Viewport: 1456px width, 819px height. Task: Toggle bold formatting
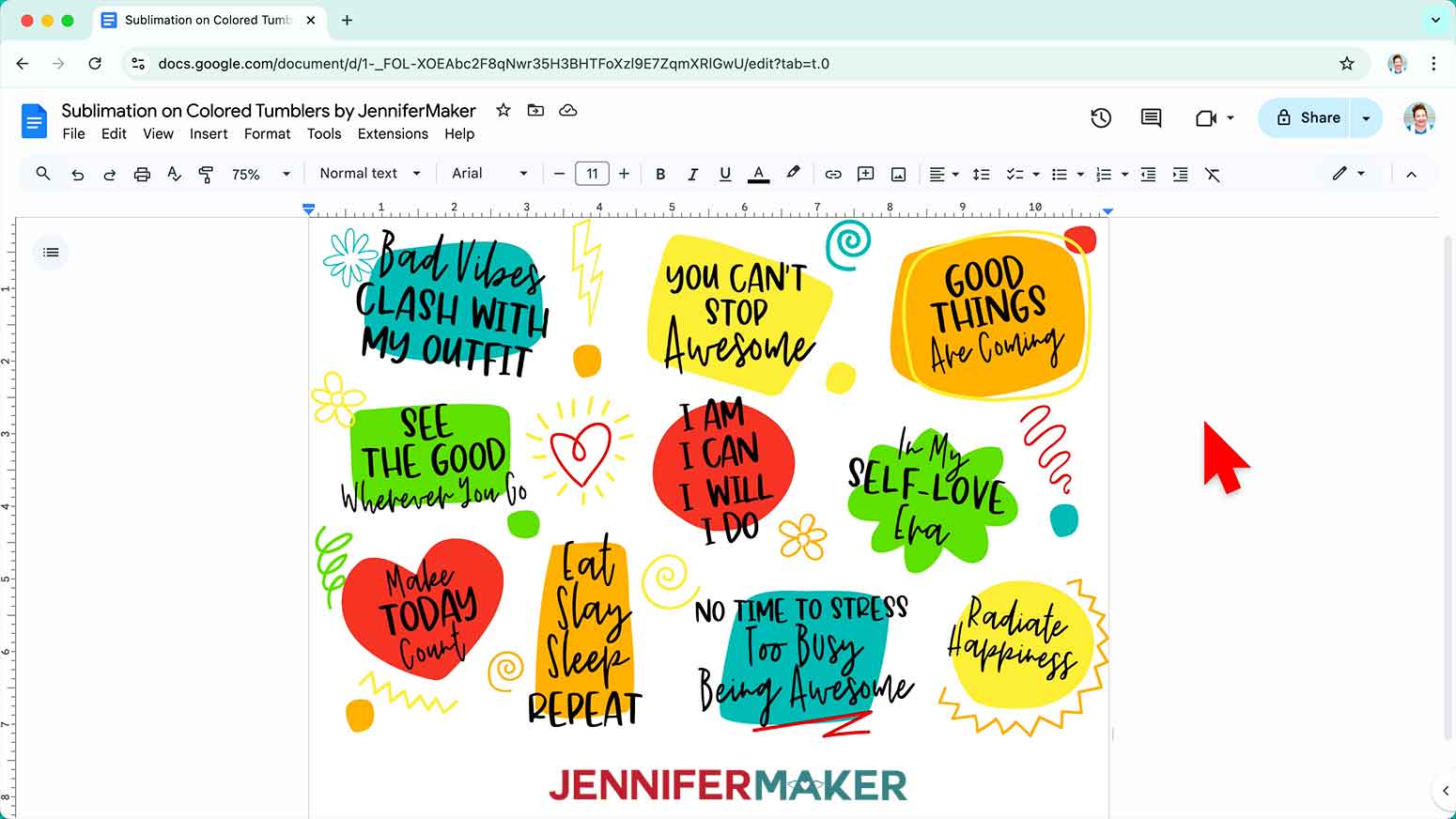(660, 174)
